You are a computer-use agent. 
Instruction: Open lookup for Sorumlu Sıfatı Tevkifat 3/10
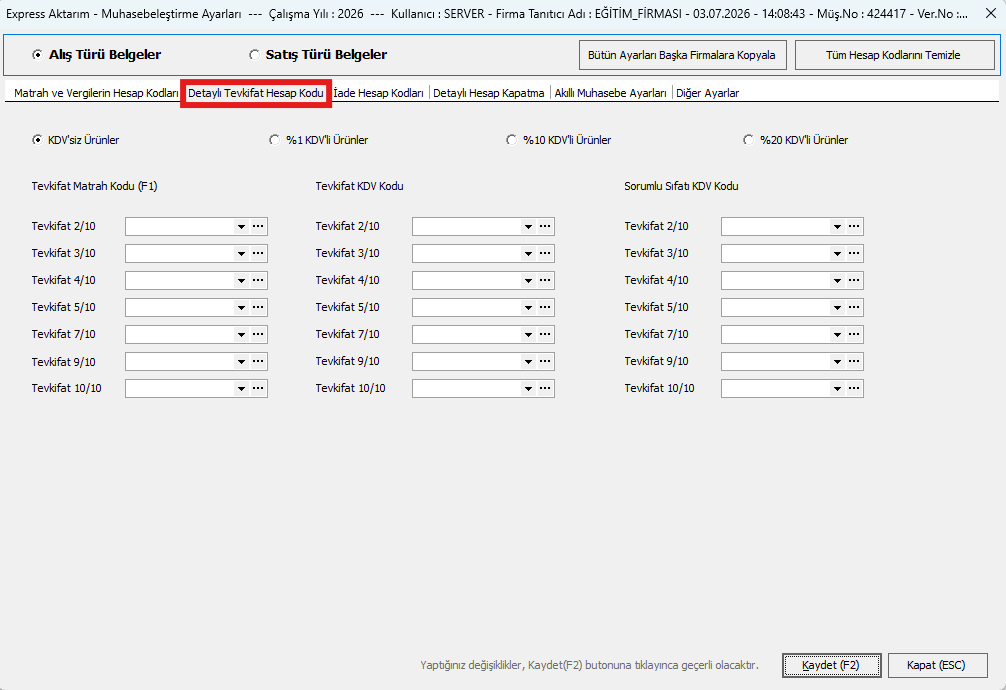point(854,254)
